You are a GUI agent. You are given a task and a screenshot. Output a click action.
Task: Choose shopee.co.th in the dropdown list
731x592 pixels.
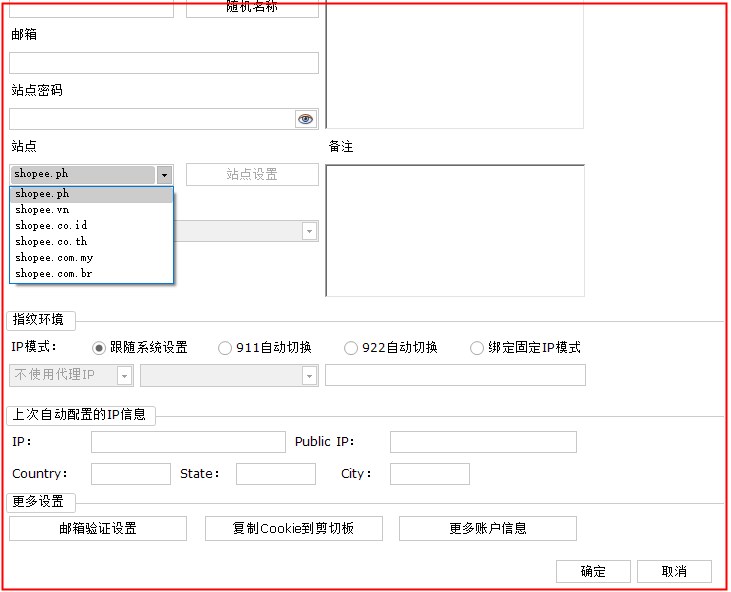click(91, 242)
